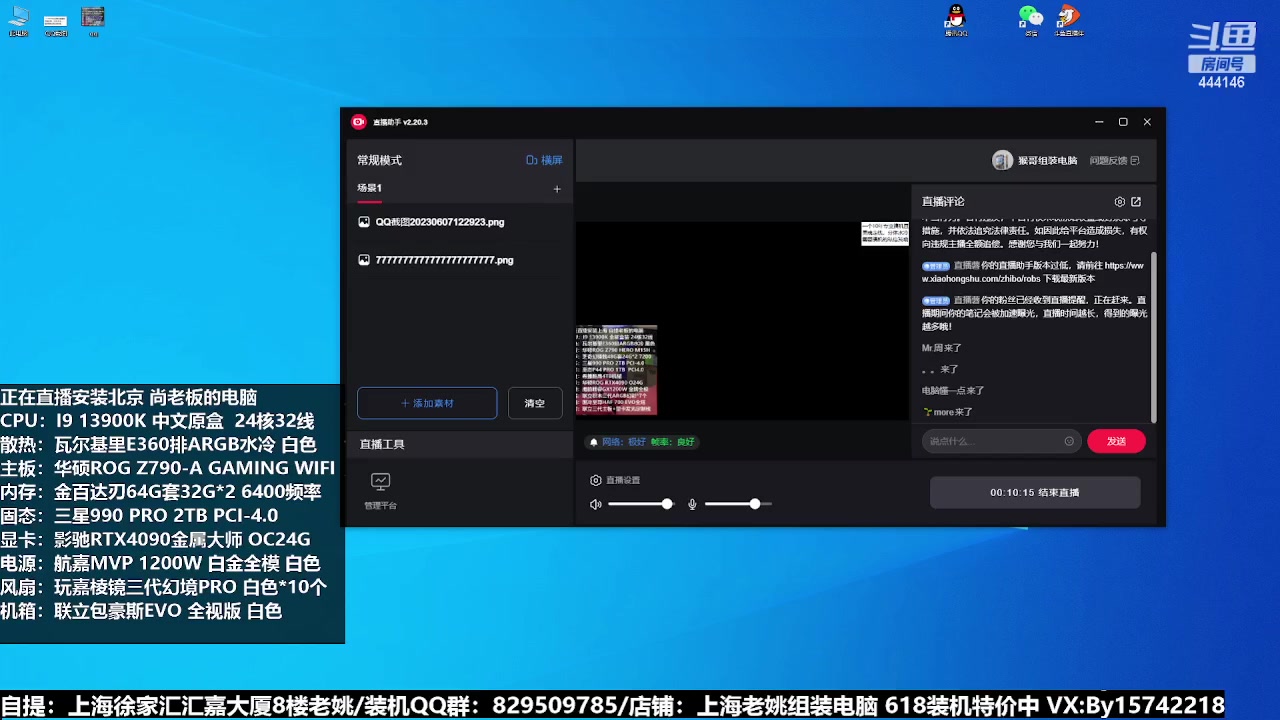The width and height of the screenshot is (1280, 720).
Task: Click the 直播设置 gear icon
Action: [596, 480]
